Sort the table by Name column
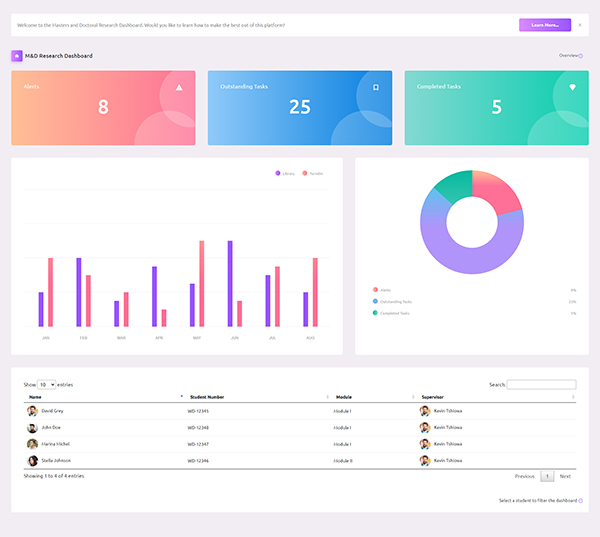The height and width of the screenshot is (537, 600). click(100, 397)
